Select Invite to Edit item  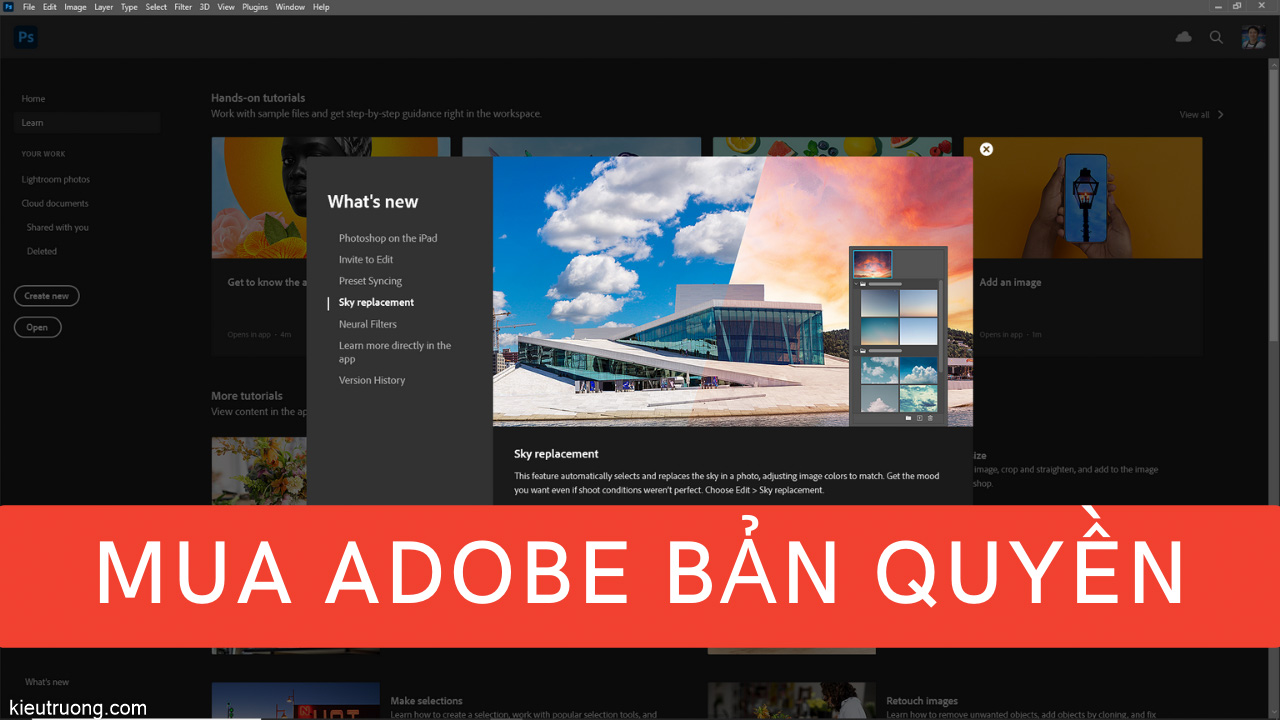(366, 260)
